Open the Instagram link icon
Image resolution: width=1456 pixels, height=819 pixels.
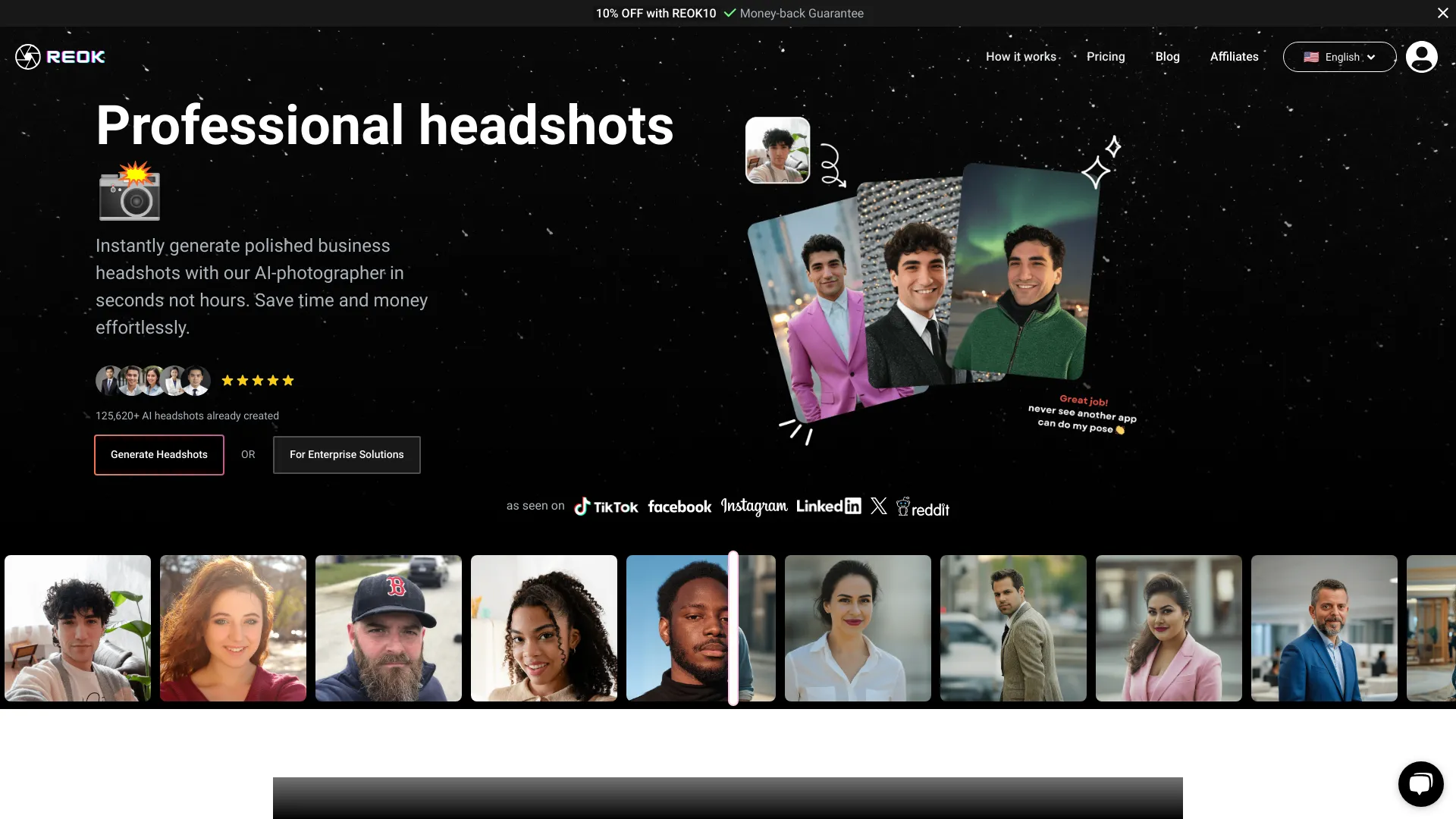(x=753, y=505)
